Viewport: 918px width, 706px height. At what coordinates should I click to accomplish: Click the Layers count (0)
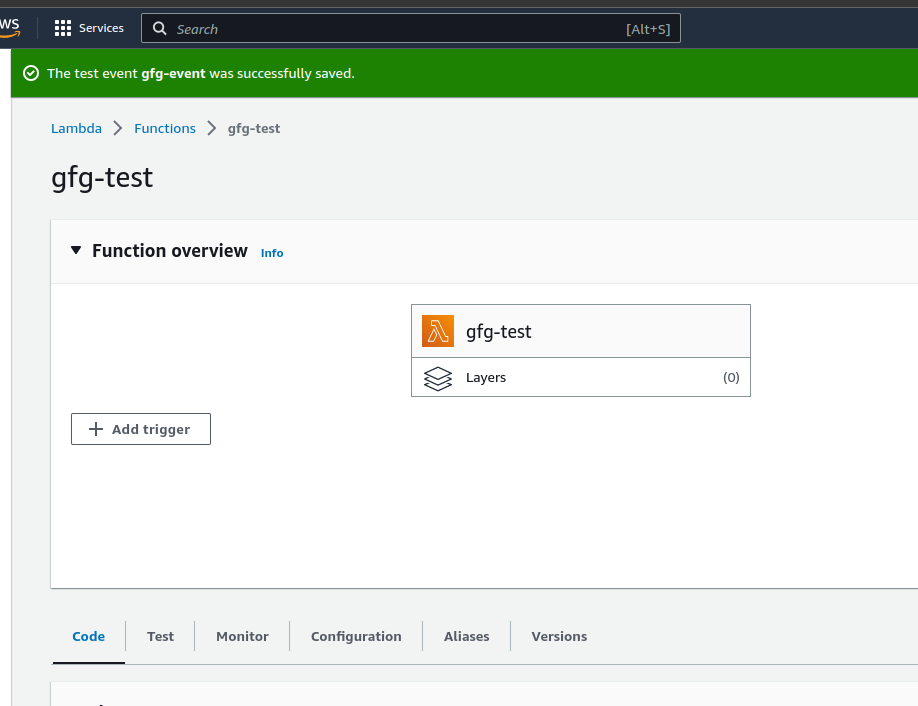pyautogui.click(x=731, y=378)
